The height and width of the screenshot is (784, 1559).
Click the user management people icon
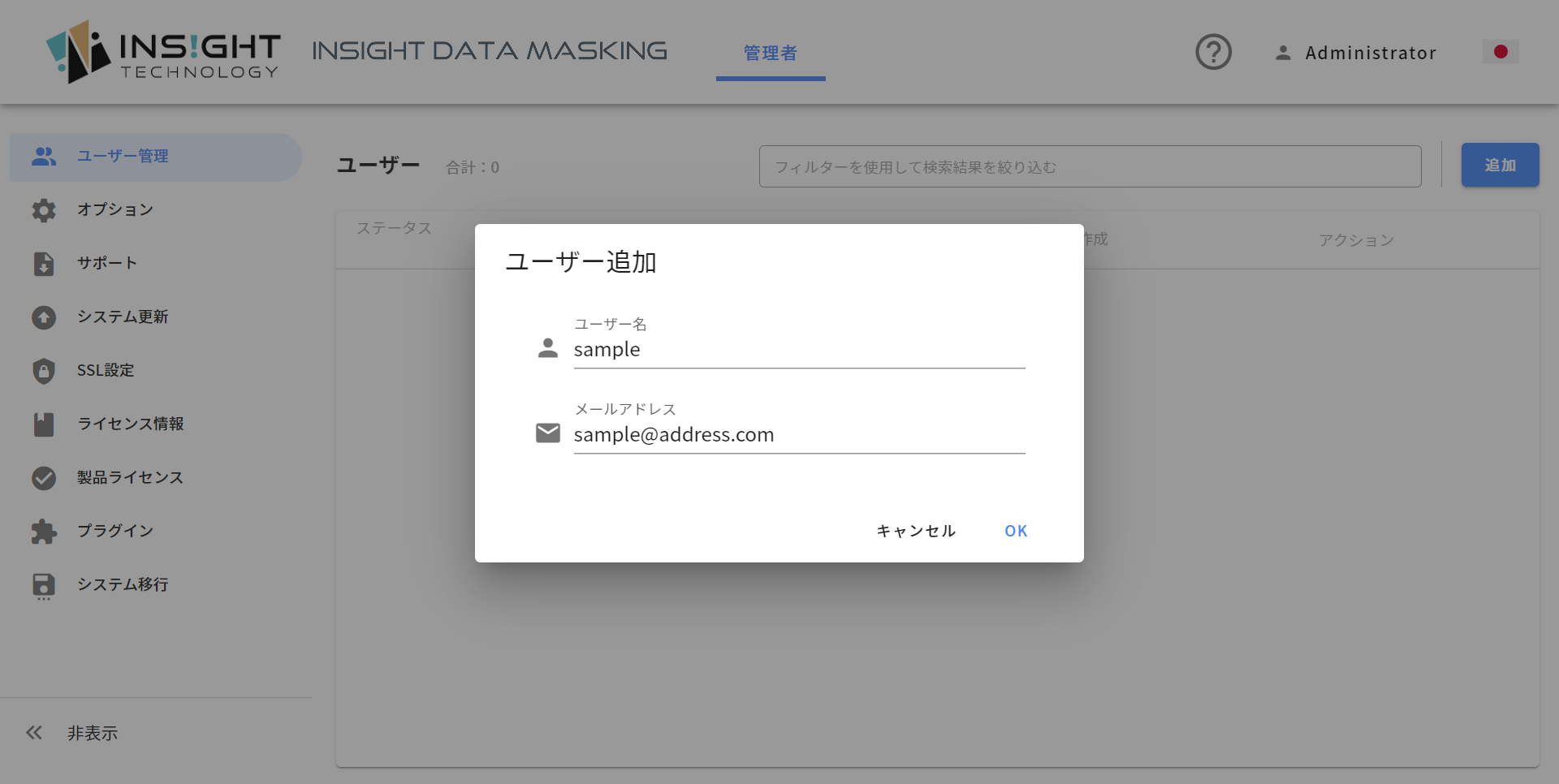tap(44, 156)
